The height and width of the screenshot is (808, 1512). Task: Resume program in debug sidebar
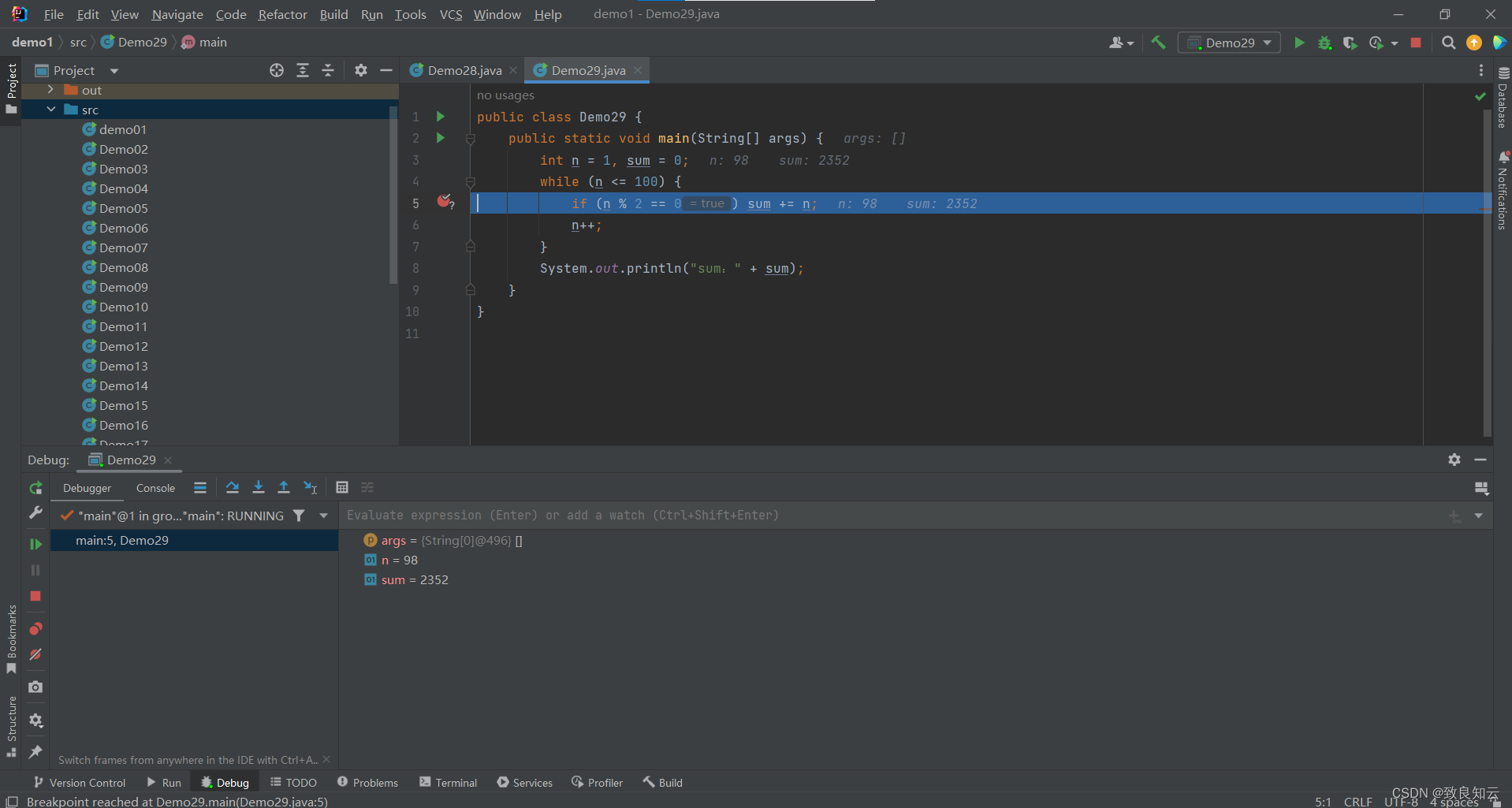coord(35,544)
